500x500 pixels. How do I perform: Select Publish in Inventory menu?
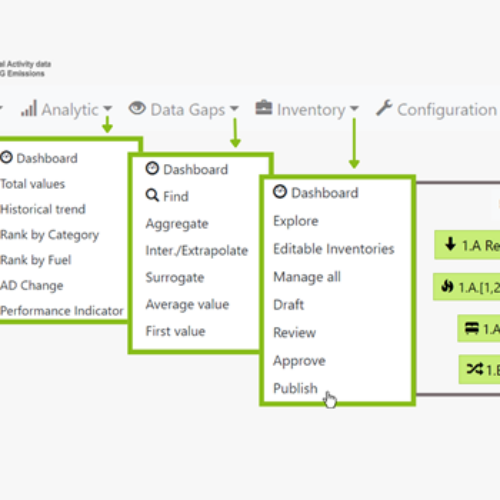pyautogui.click(x=295, y=388)
